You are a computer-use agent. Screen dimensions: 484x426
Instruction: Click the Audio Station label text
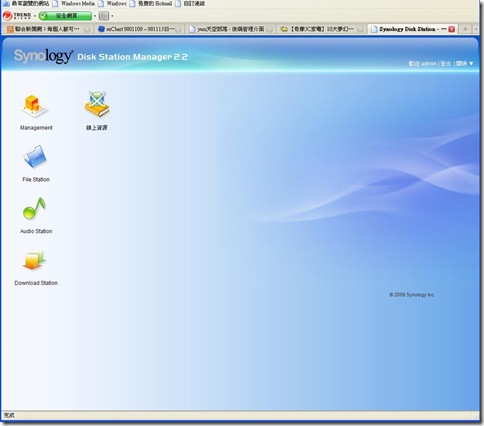[x=36, y=231]
